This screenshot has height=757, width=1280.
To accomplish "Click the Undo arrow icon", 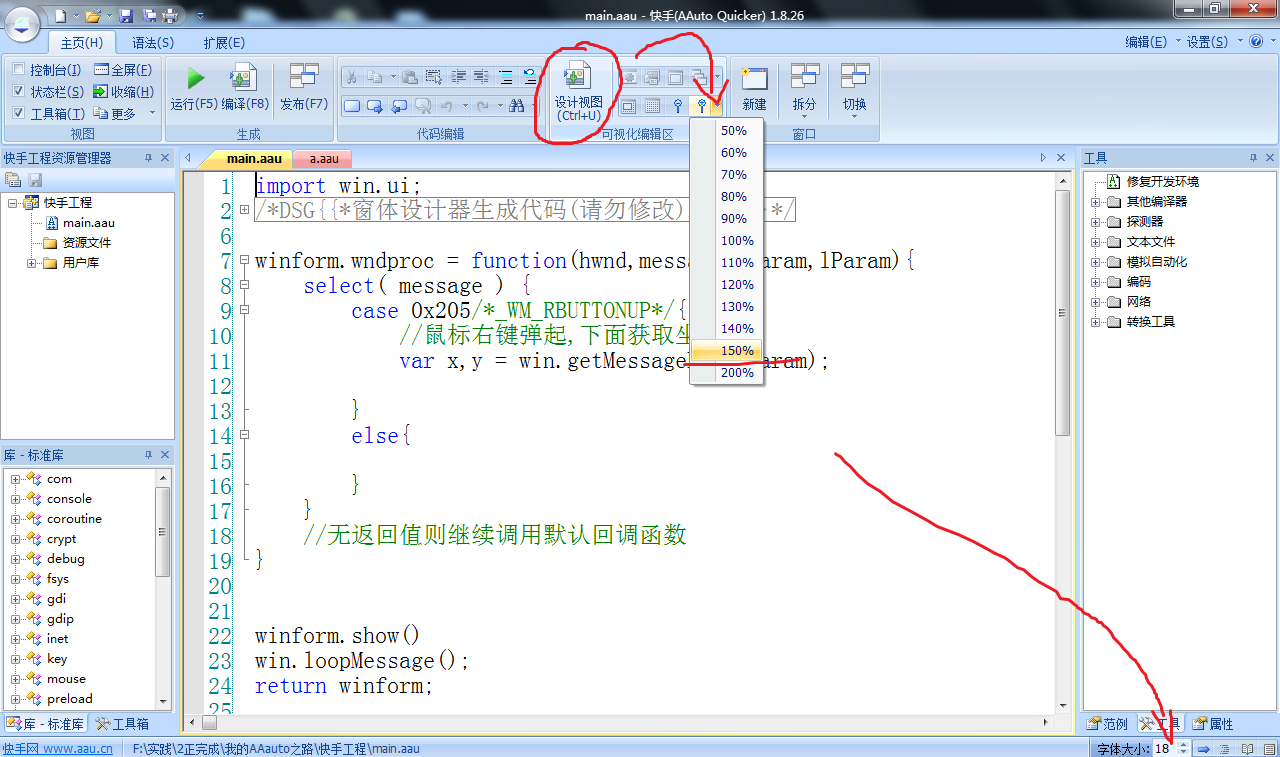I will [448, 105].
